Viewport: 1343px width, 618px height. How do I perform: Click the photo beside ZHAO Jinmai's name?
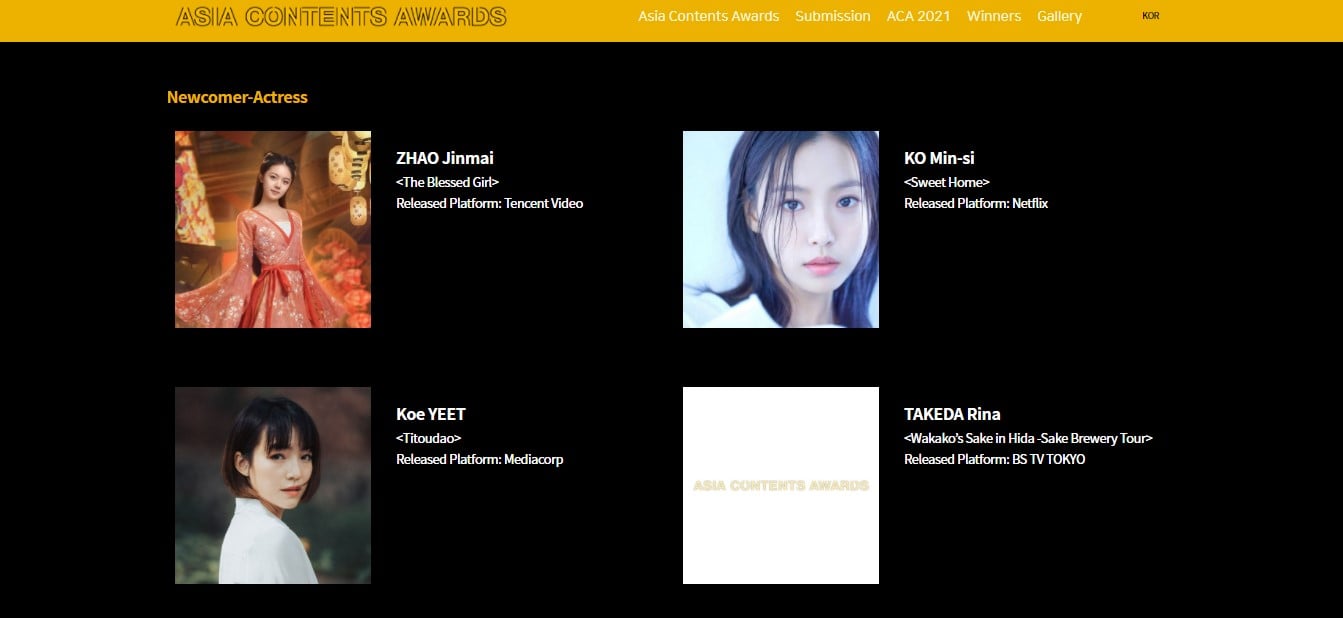coord(273,229)
